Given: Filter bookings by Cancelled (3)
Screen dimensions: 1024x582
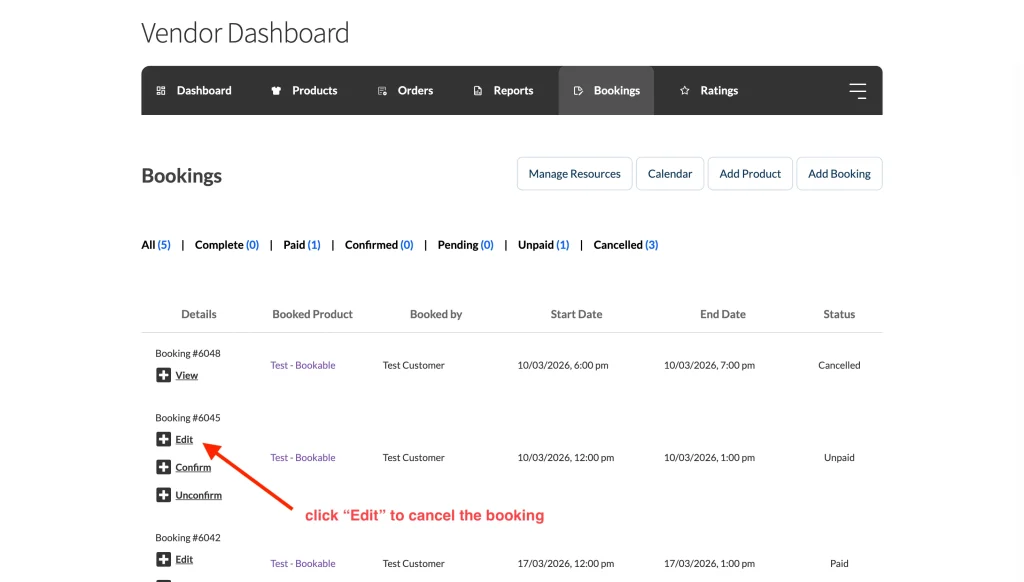Looking at the screenshot, I should (x=626, y=245).
